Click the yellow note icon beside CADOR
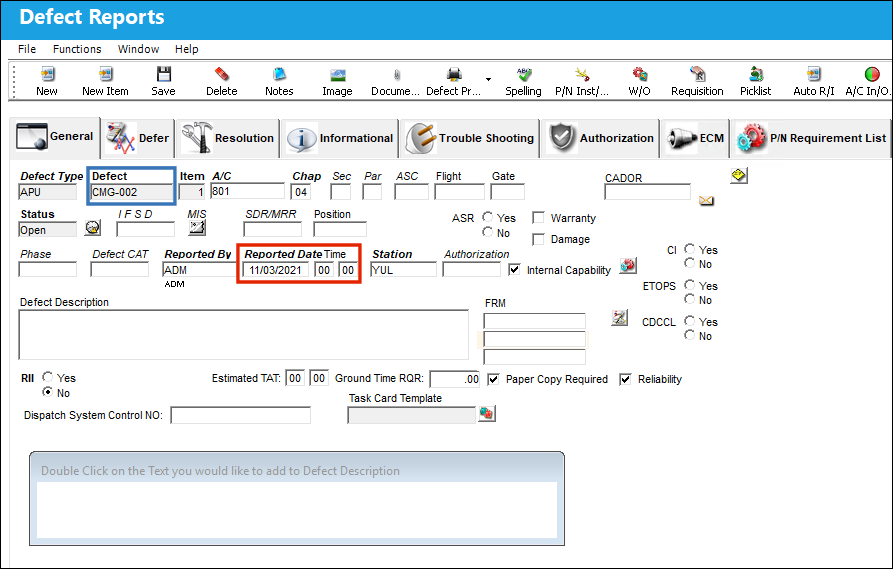Screen dimensions: 893x569 (739, 176)
